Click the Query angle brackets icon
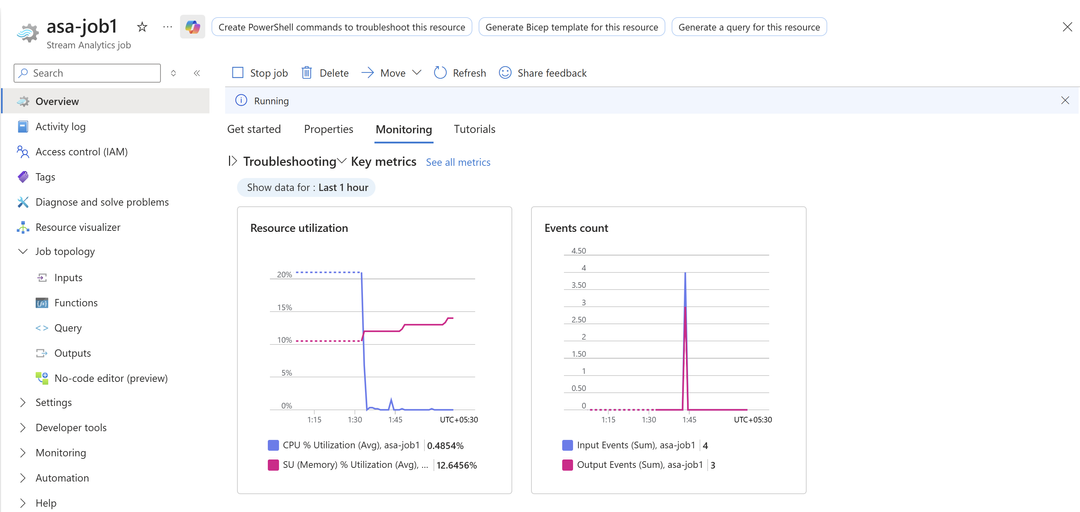 (x=41, y=328)
